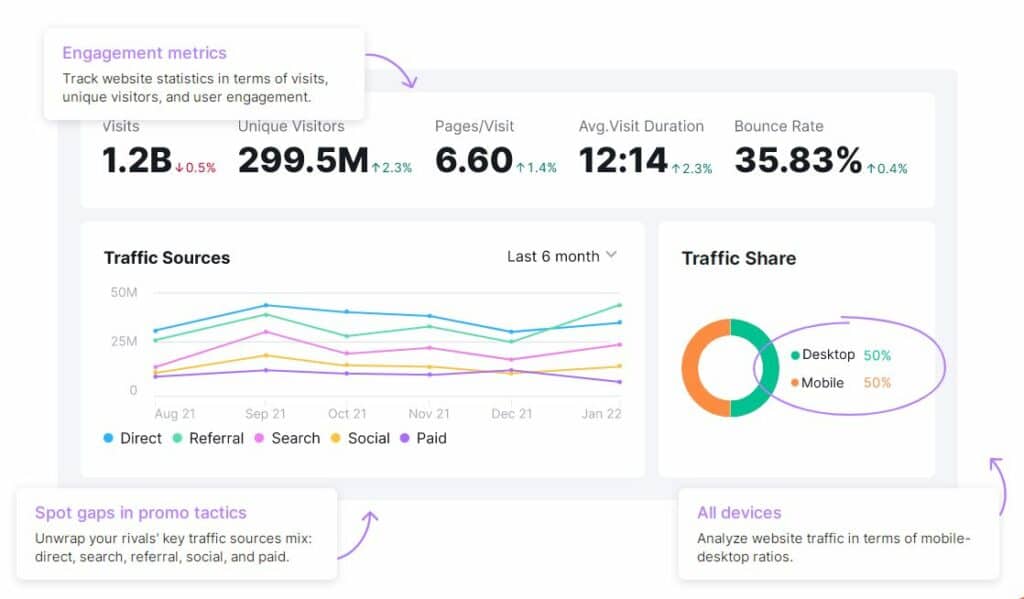Click the yellow Social legend dot

click(x=336, y=438)
